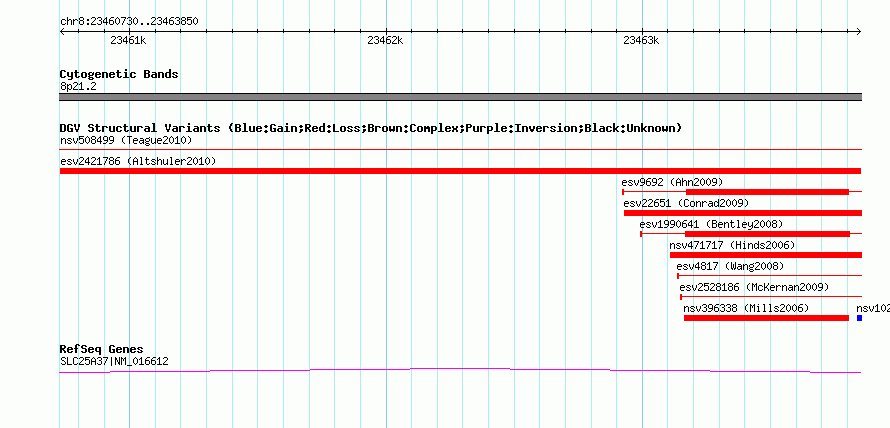
Task: Click the SLC25A37|NM_016612 gene label
Action: pos(114,361)
